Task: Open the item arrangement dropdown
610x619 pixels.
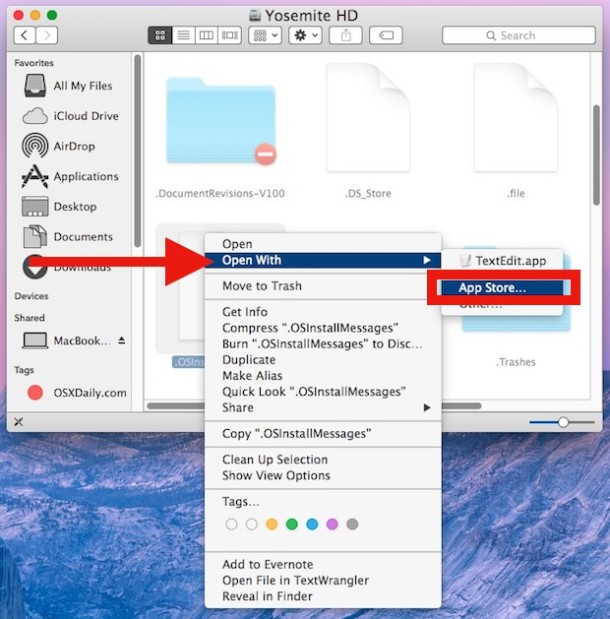Action: 265,36
